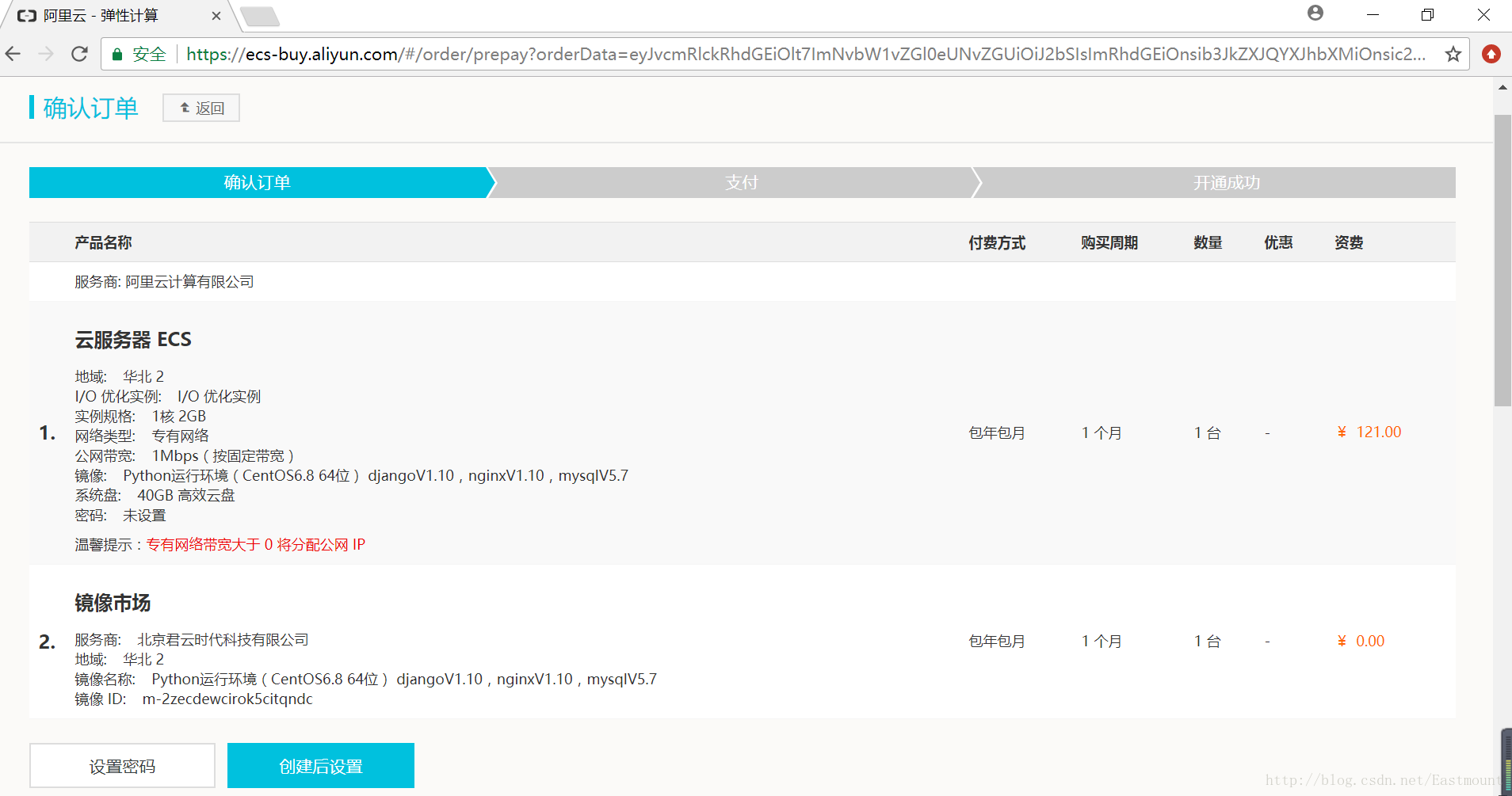Click the 产品名称 column header
The height and width of the screenshot is (796, 1512).
103,242
